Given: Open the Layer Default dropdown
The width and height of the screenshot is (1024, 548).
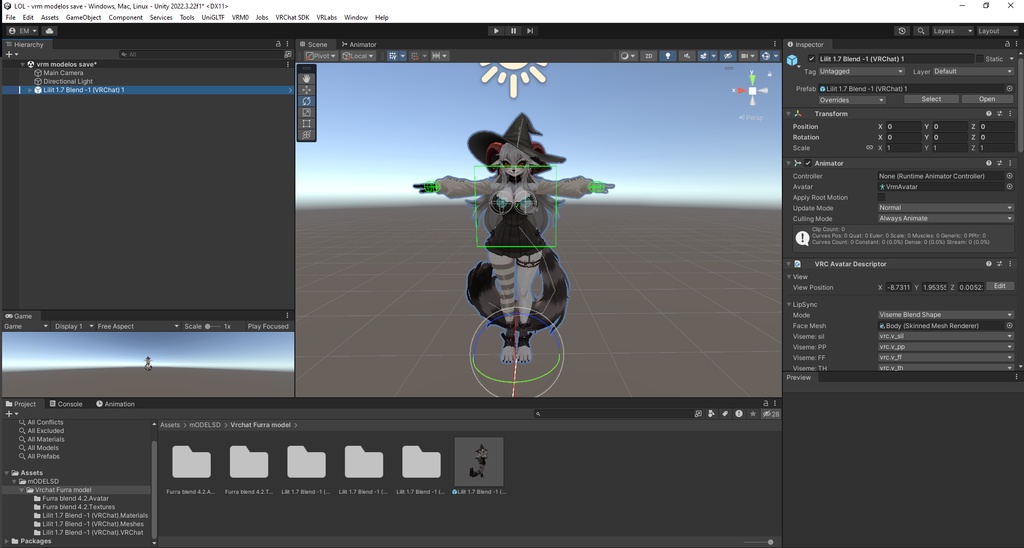Looking at the screenshot, I should pyautogui.click(x=972, y=72).
